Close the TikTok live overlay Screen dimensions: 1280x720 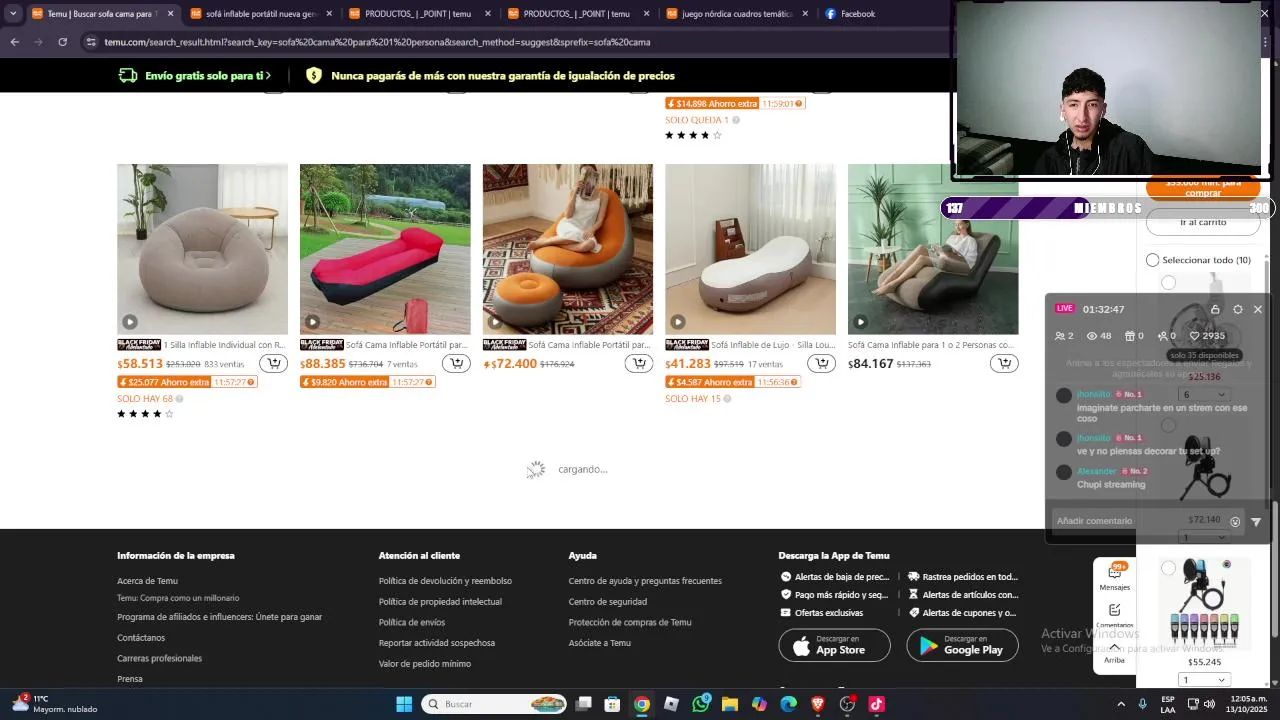coord(1258,309)
